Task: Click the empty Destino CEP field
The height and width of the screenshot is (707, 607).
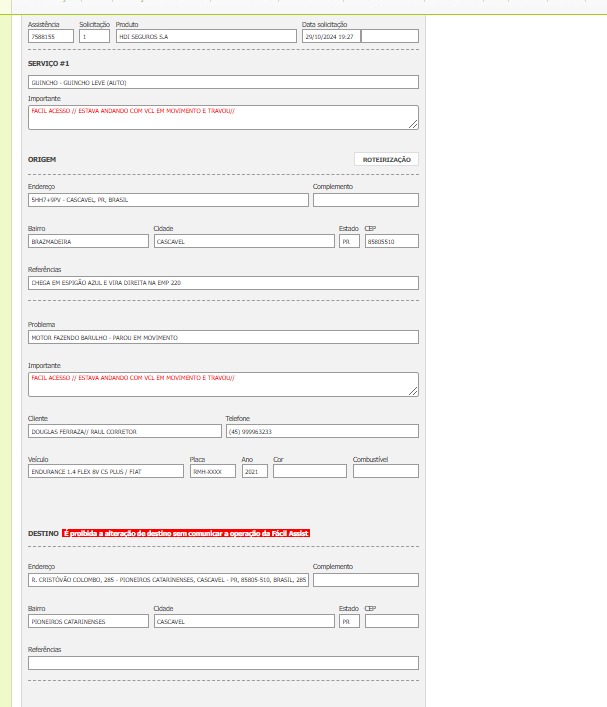Action: point(391,621)
